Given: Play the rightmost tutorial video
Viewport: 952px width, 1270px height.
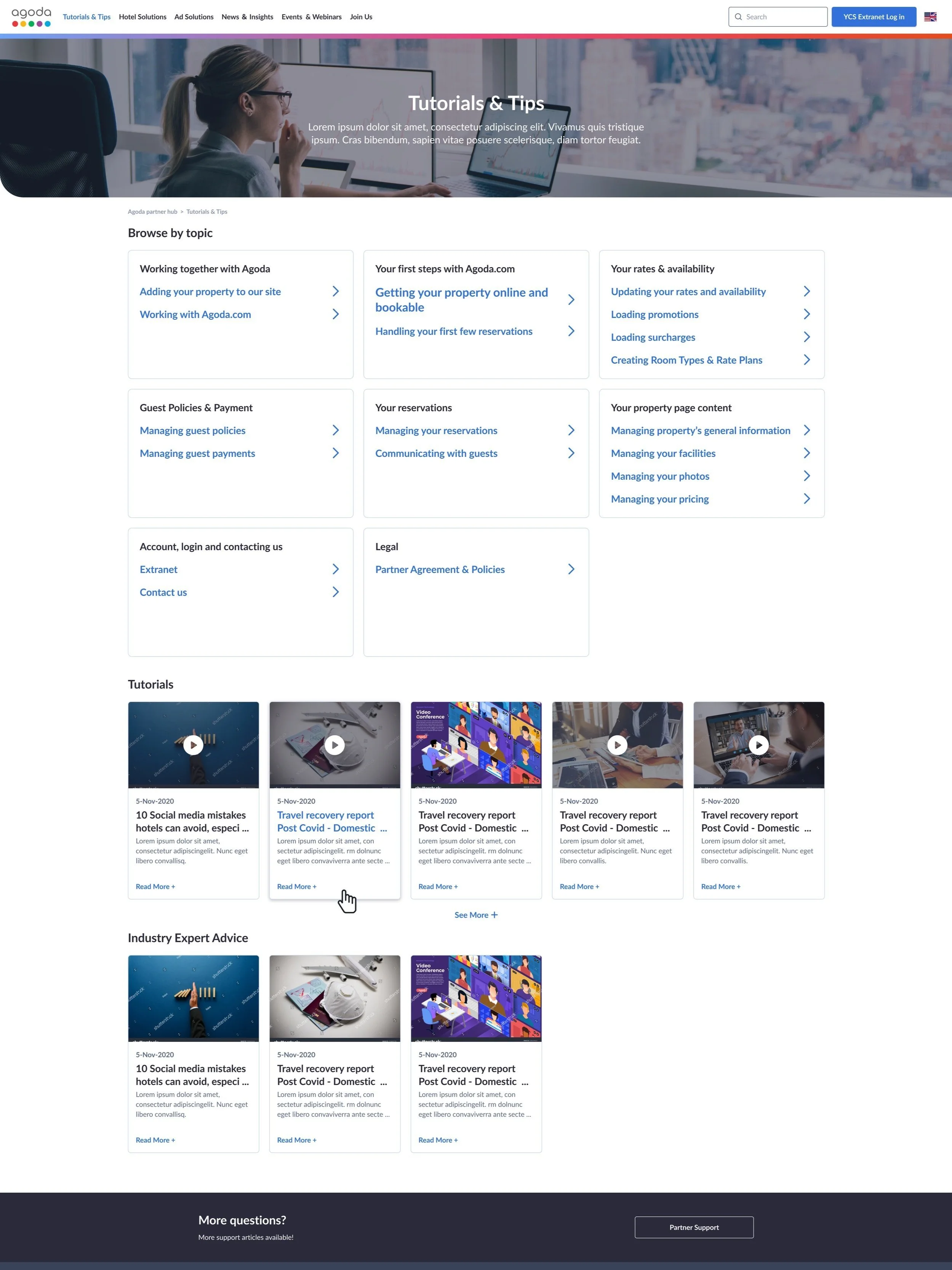Looking at the screenshot, I should 758,745.
